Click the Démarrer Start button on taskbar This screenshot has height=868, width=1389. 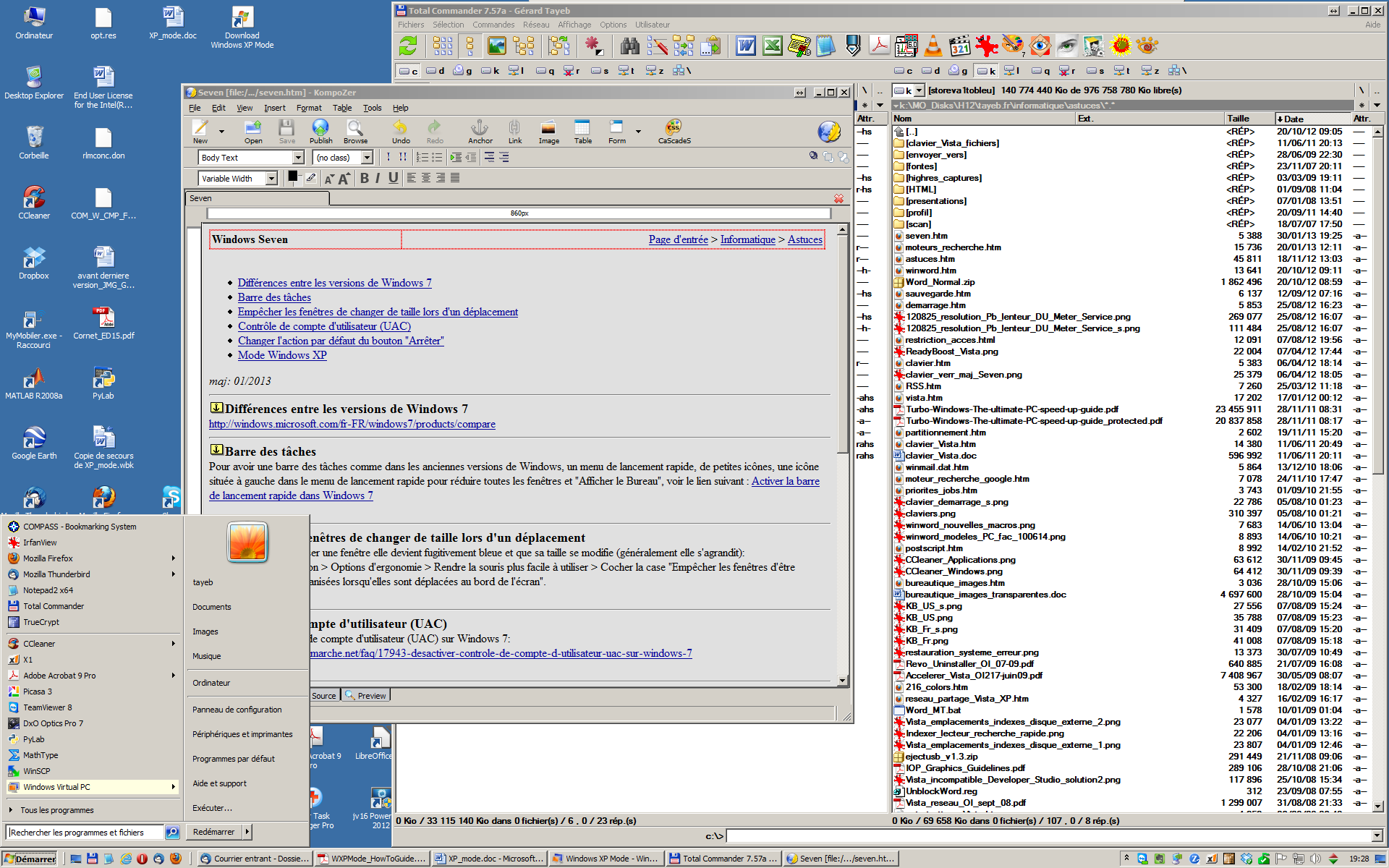pyautogui.click(x=30, y=859)
